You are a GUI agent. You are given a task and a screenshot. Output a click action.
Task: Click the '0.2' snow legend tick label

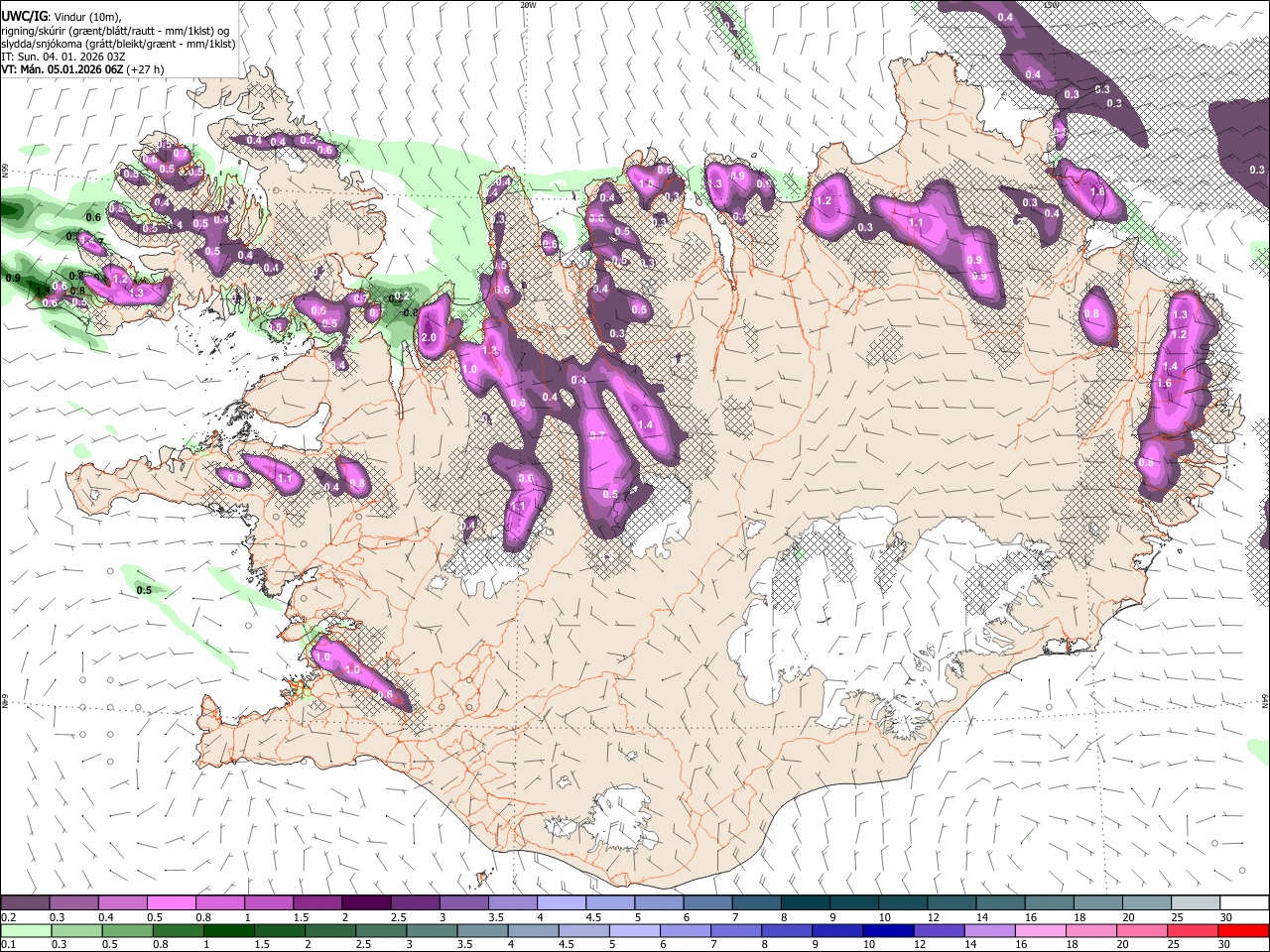point(9,917)
